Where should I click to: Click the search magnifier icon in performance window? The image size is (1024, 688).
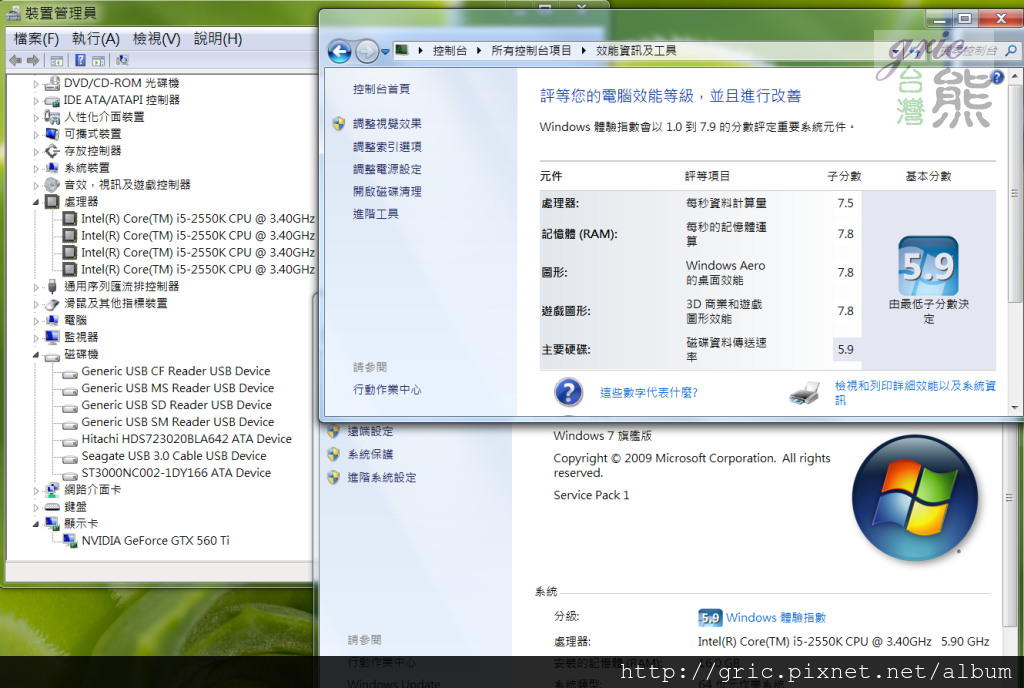[1011, 50]
